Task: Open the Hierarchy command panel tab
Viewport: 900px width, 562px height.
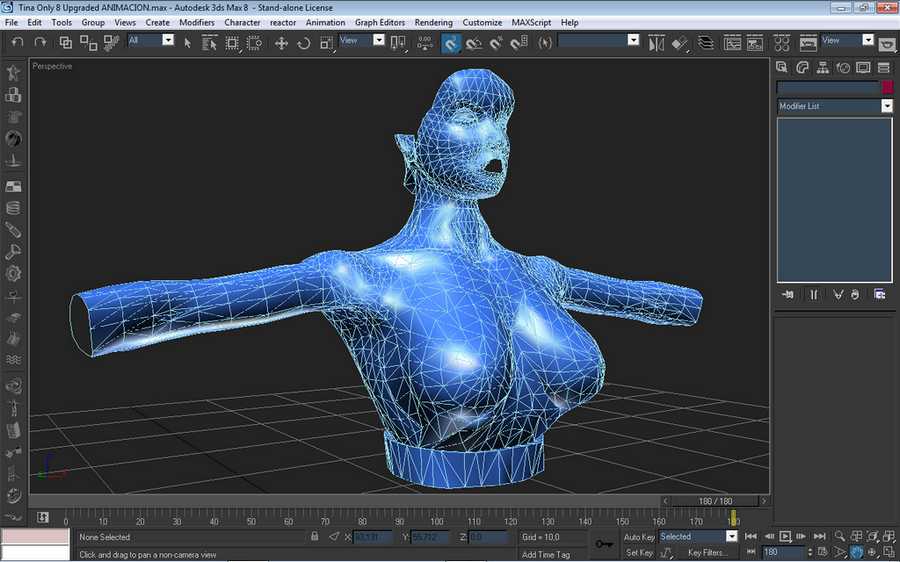Action: click(822, 68)
